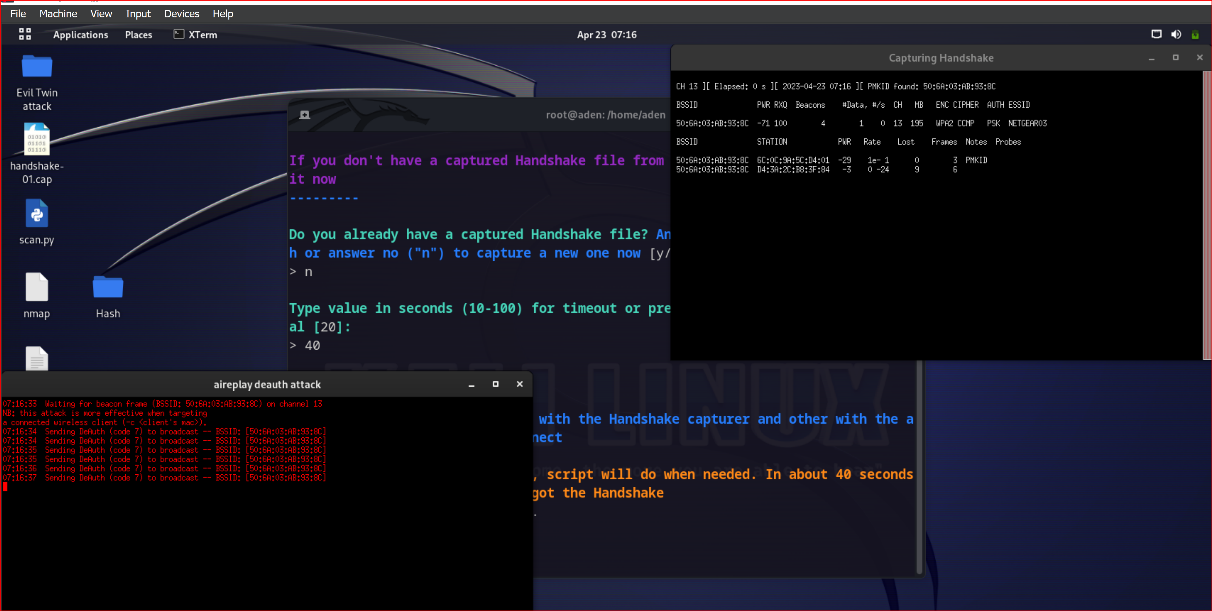Close the aireplay deauth attack window
1212x611 pixels.
click(x=519, y=384)
